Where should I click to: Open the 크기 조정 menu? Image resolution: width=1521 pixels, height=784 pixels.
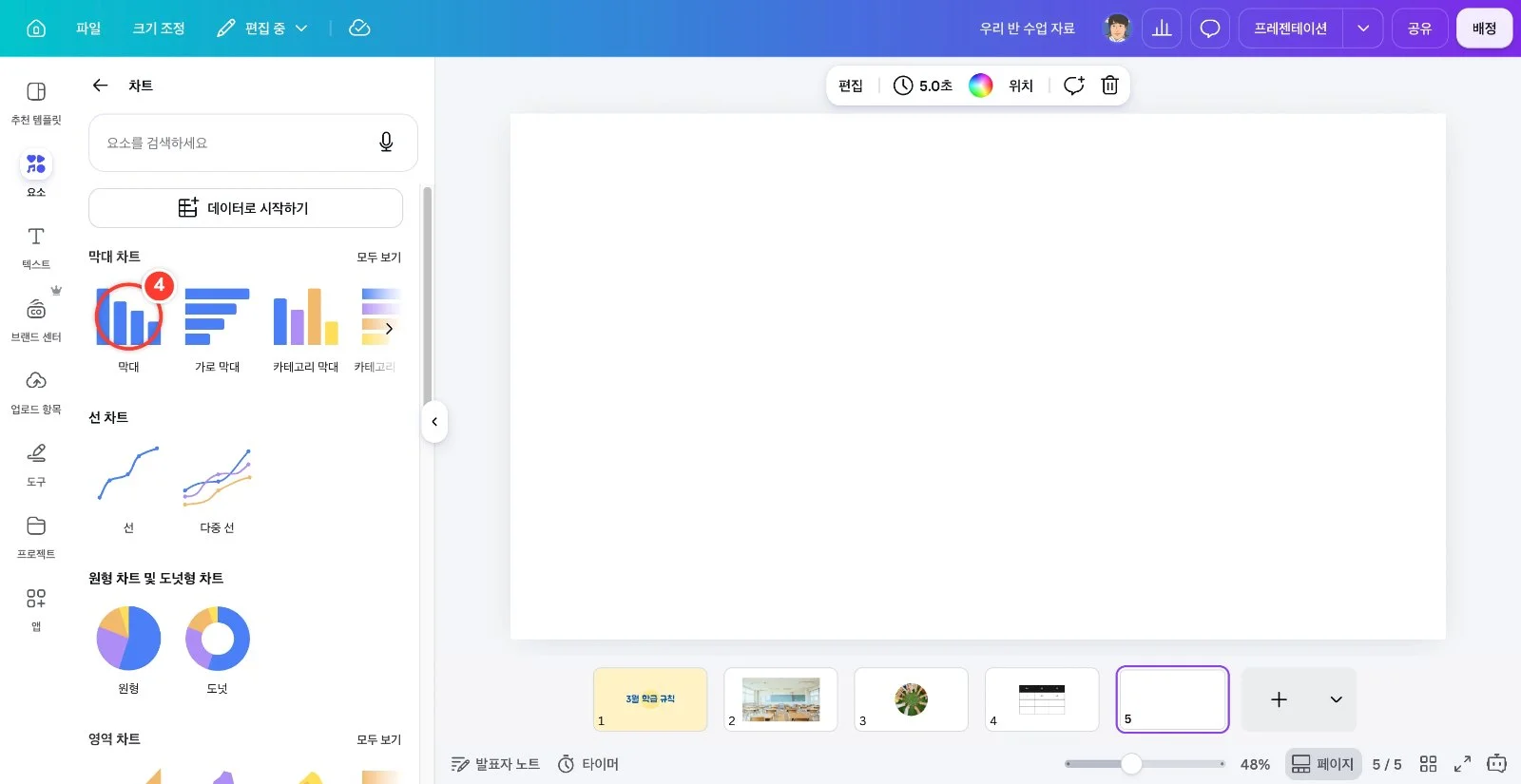tap(159, 29)
